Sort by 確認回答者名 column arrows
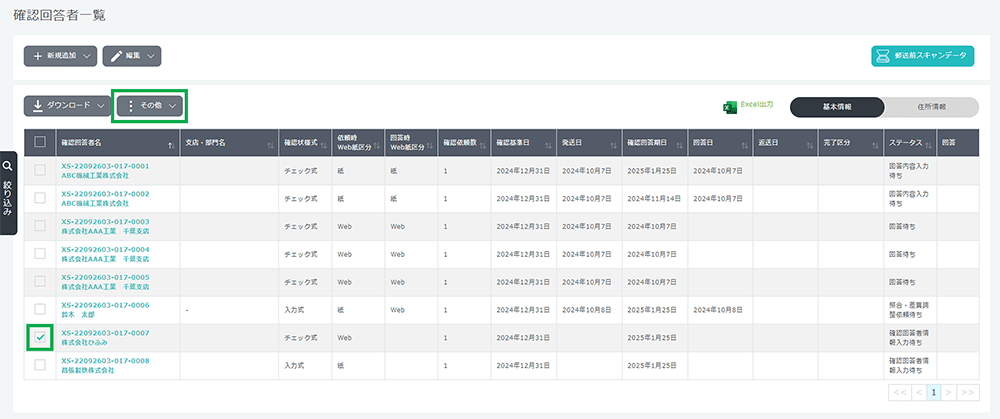1000x419 pixels. (x=172, y=144)
